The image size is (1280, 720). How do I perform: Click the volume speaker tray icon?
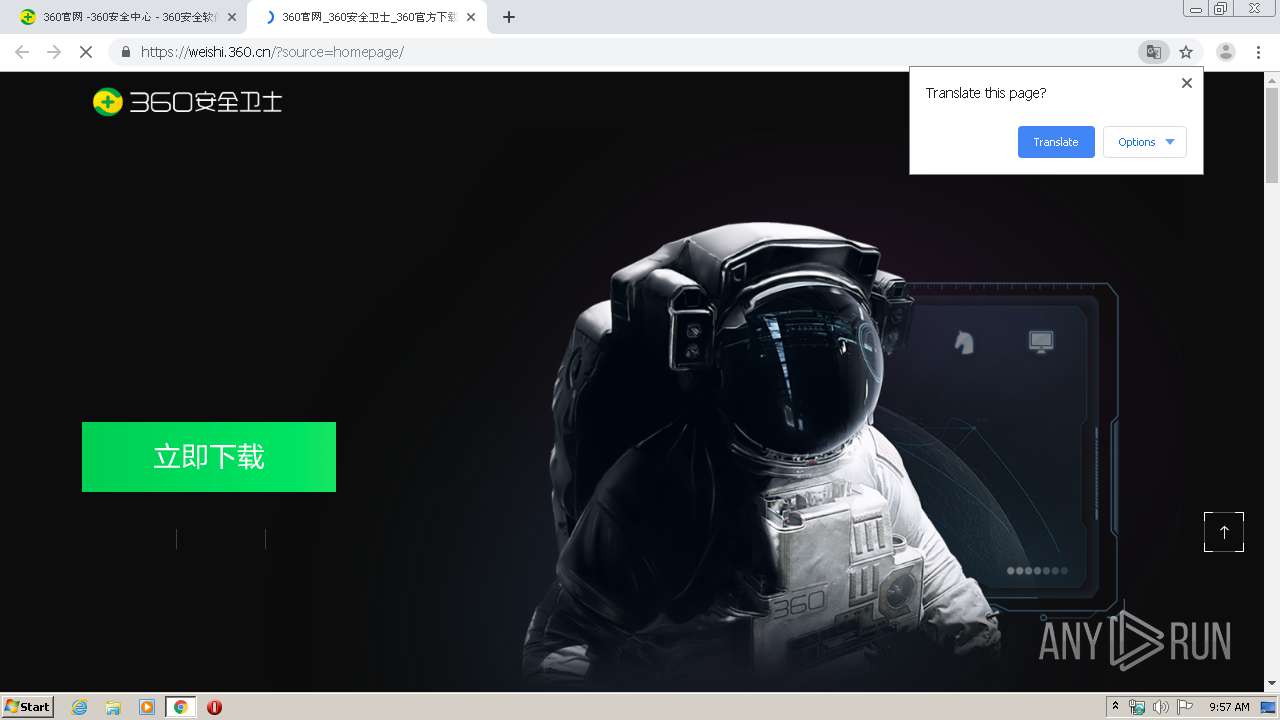1160,707
